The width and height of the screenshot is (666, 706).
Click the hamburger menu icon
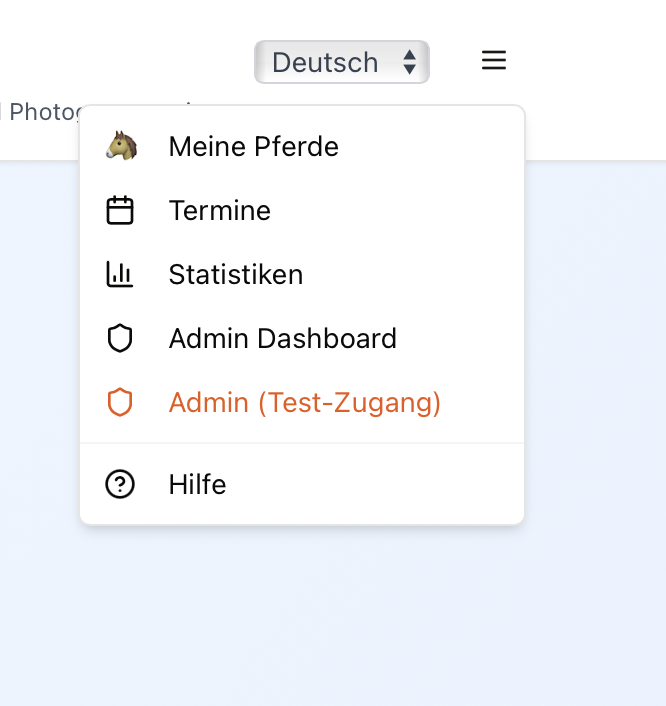(x=494, y=61)
